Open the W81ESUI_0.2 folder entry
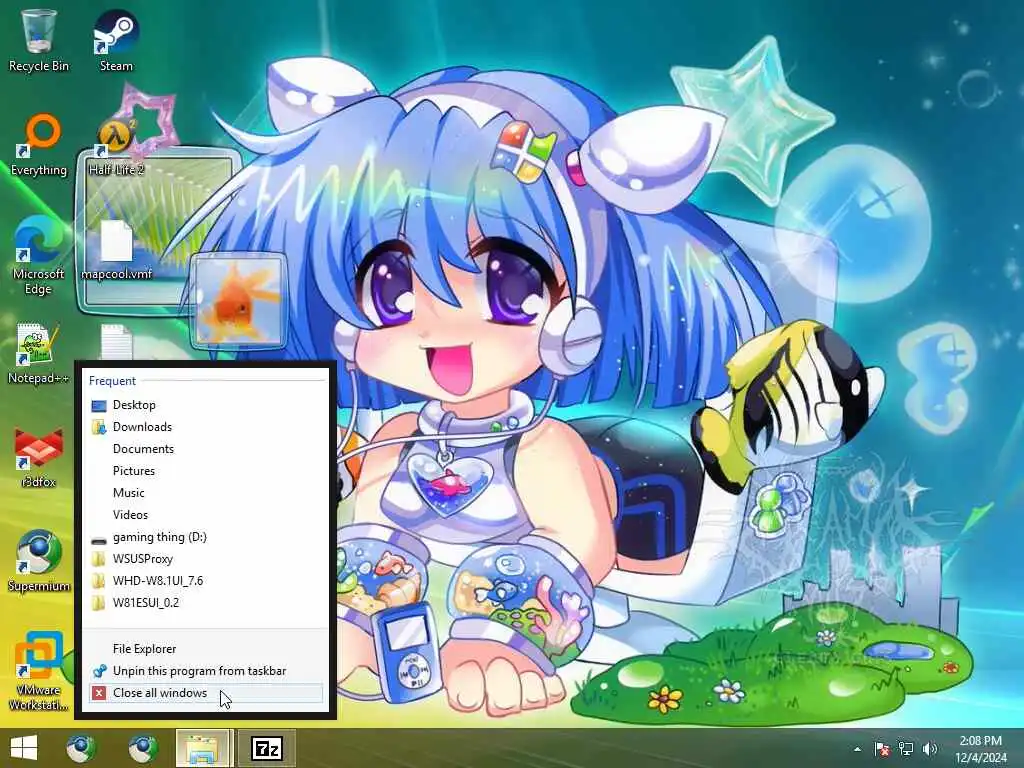 pyautogui.click(x=206, y=603)
